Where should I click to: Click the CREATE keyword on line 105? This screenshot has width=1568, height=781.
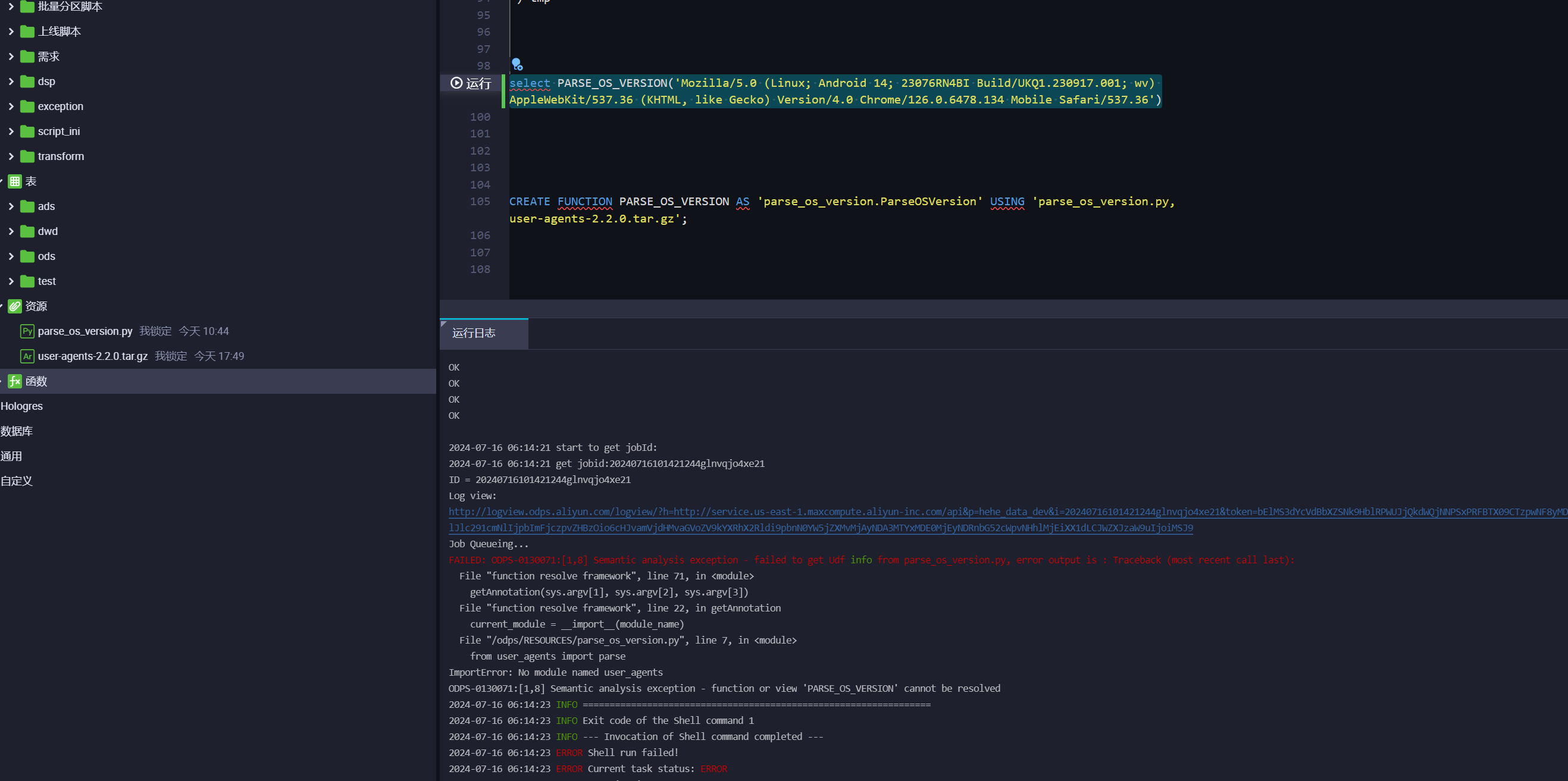point(530,201)
